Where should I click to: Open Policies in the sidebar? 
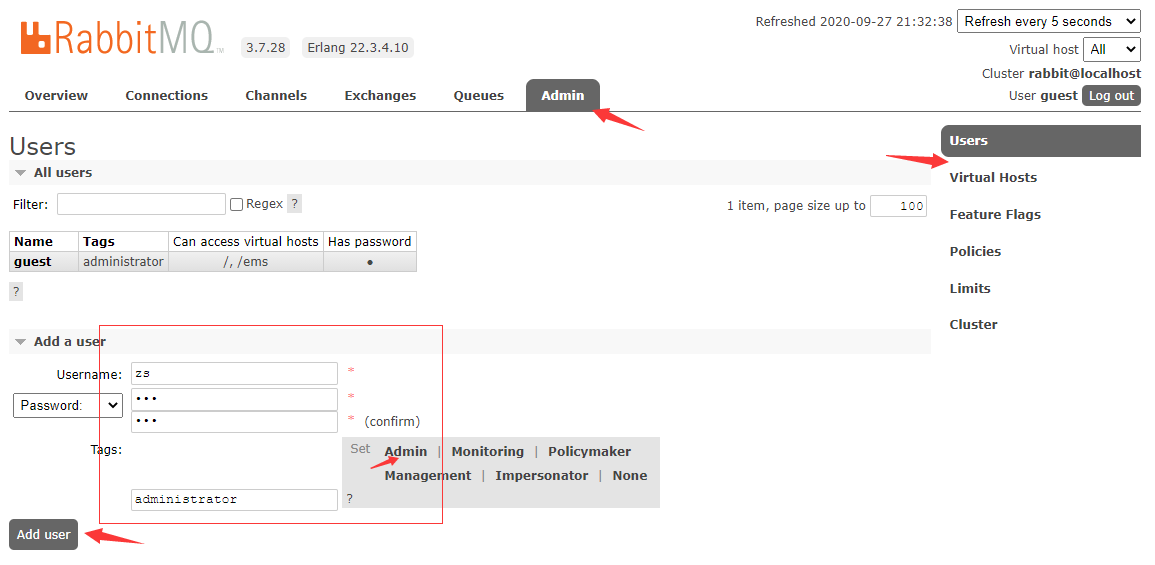point(975,251)
